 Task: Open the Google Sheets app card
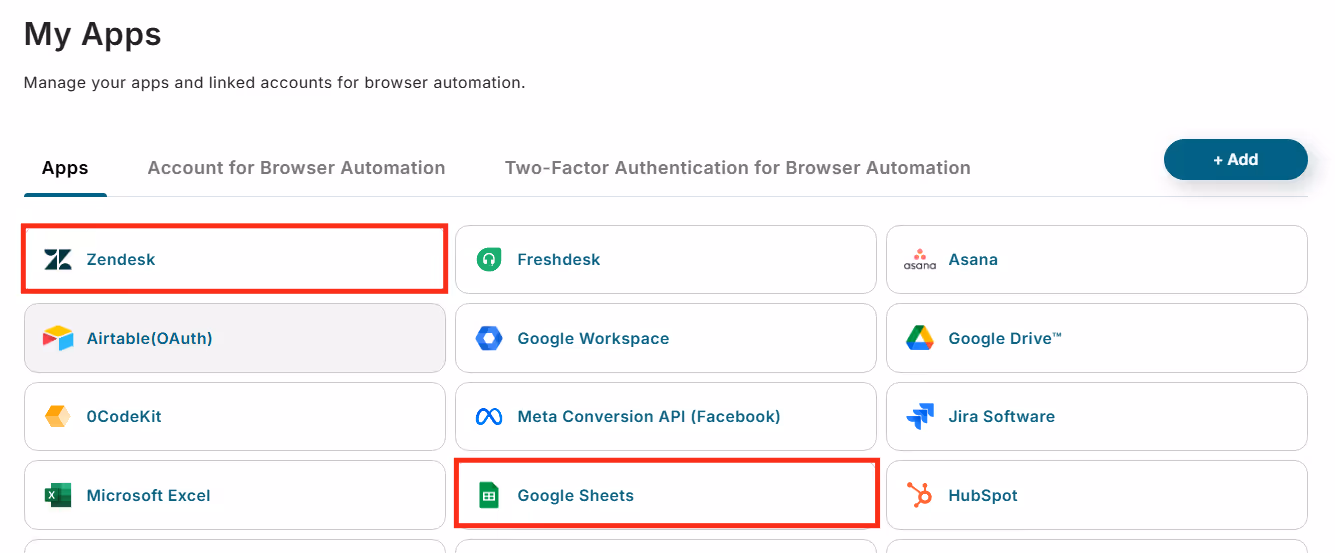[666, 495]
